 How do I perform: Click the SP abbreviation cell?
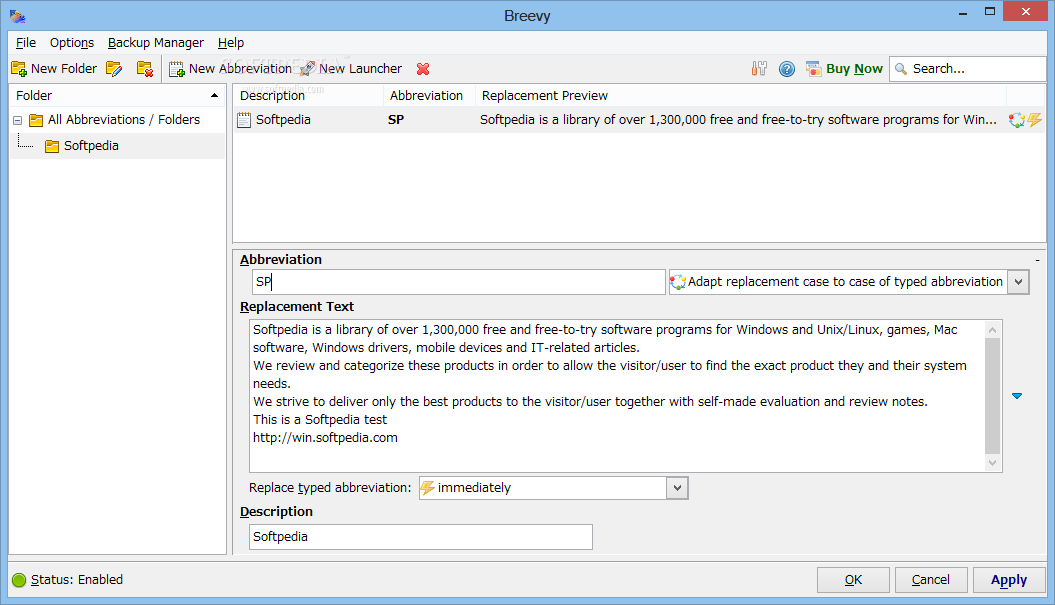coord(396,120)
